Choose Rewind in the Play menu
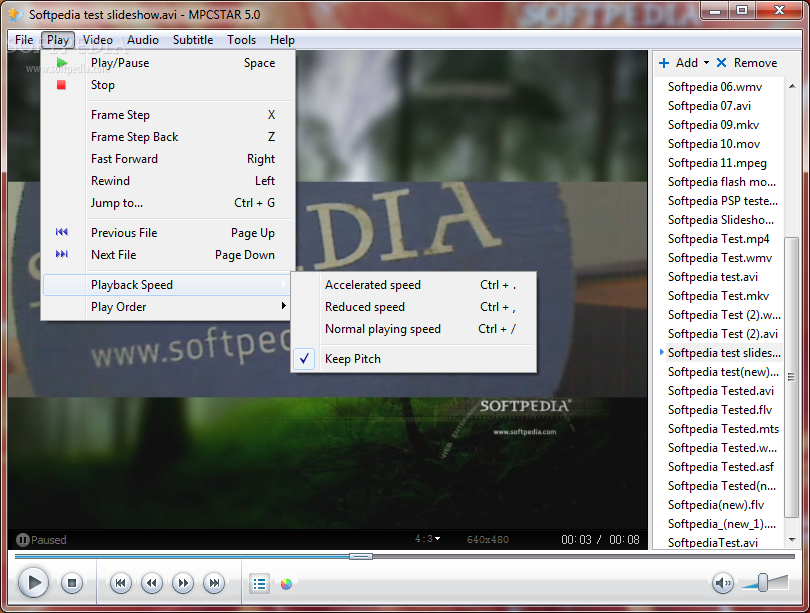The image size is (810, 613). click(x=168, y=181)
